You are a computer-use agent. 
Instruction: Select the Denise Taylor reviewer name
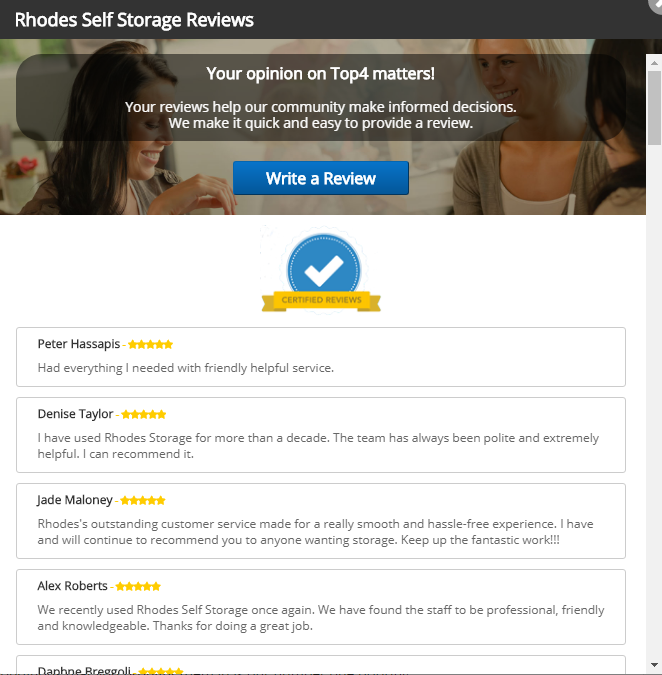(x=75, y=414)
